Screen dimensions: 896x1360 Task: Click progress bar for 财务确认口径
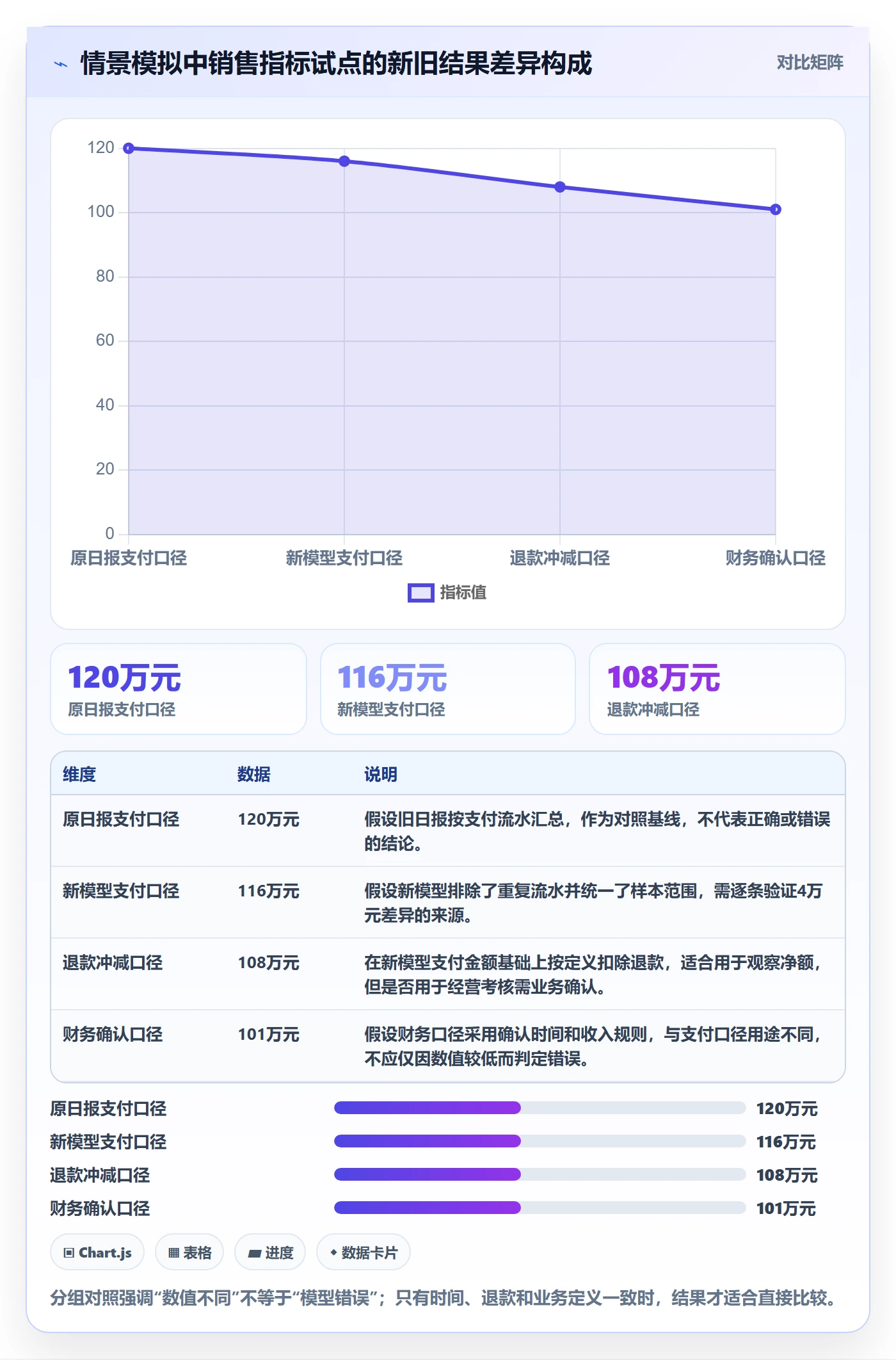pyautogui.click(x=540, y=1208)
